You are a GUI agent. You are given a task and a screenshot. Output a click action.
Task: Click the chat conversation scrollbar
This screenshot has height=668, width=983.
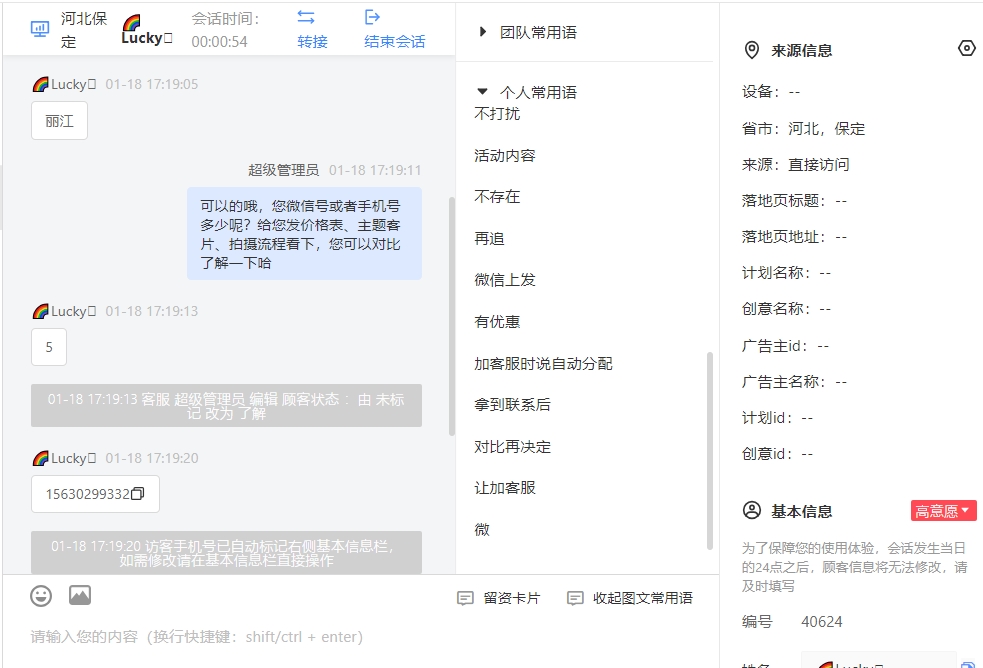tap(451, 316)
